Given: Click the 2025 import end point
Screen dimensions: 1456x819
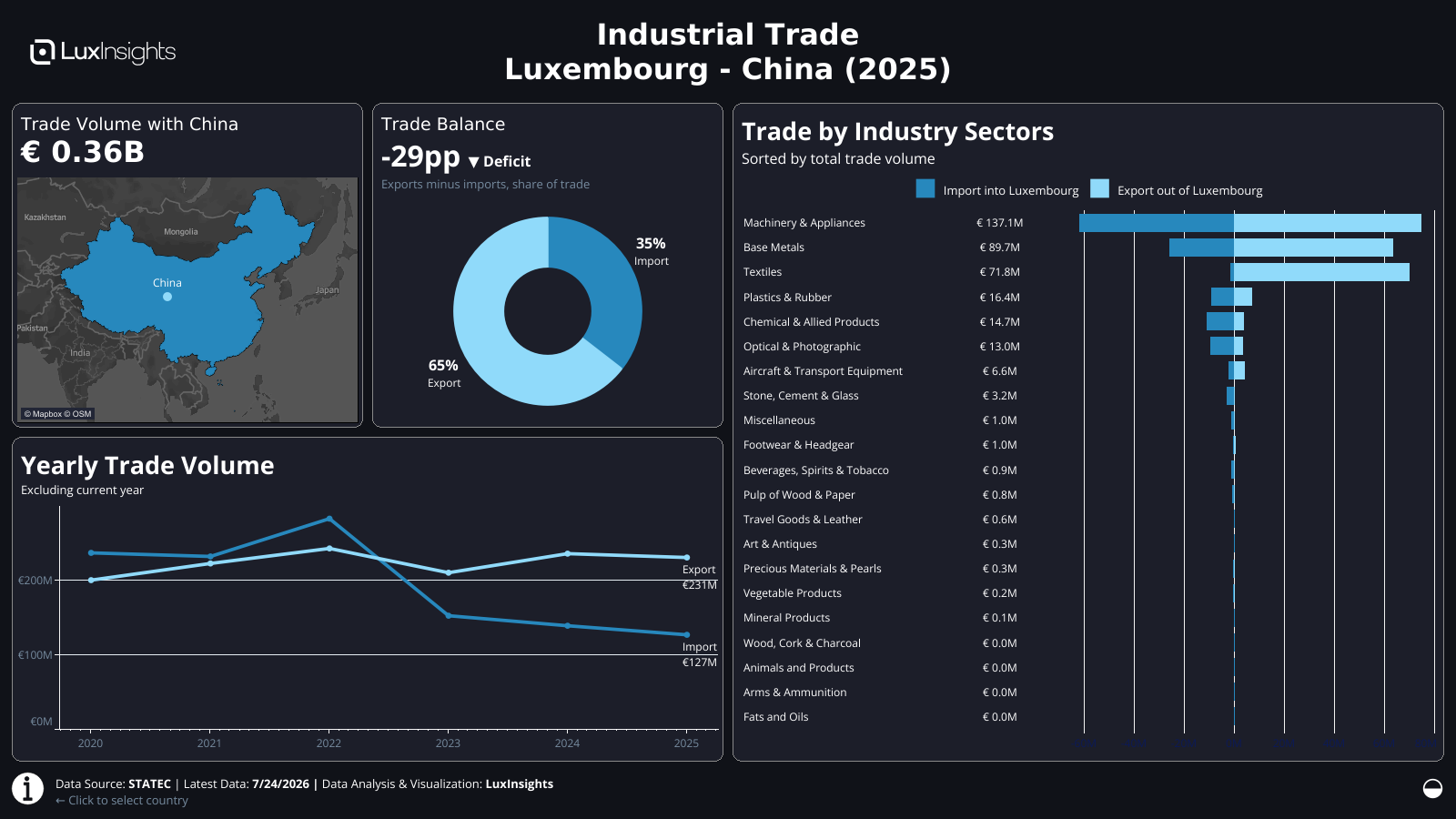Looking at the screenshot, I should pyautogui.click(x=686, y=635).
